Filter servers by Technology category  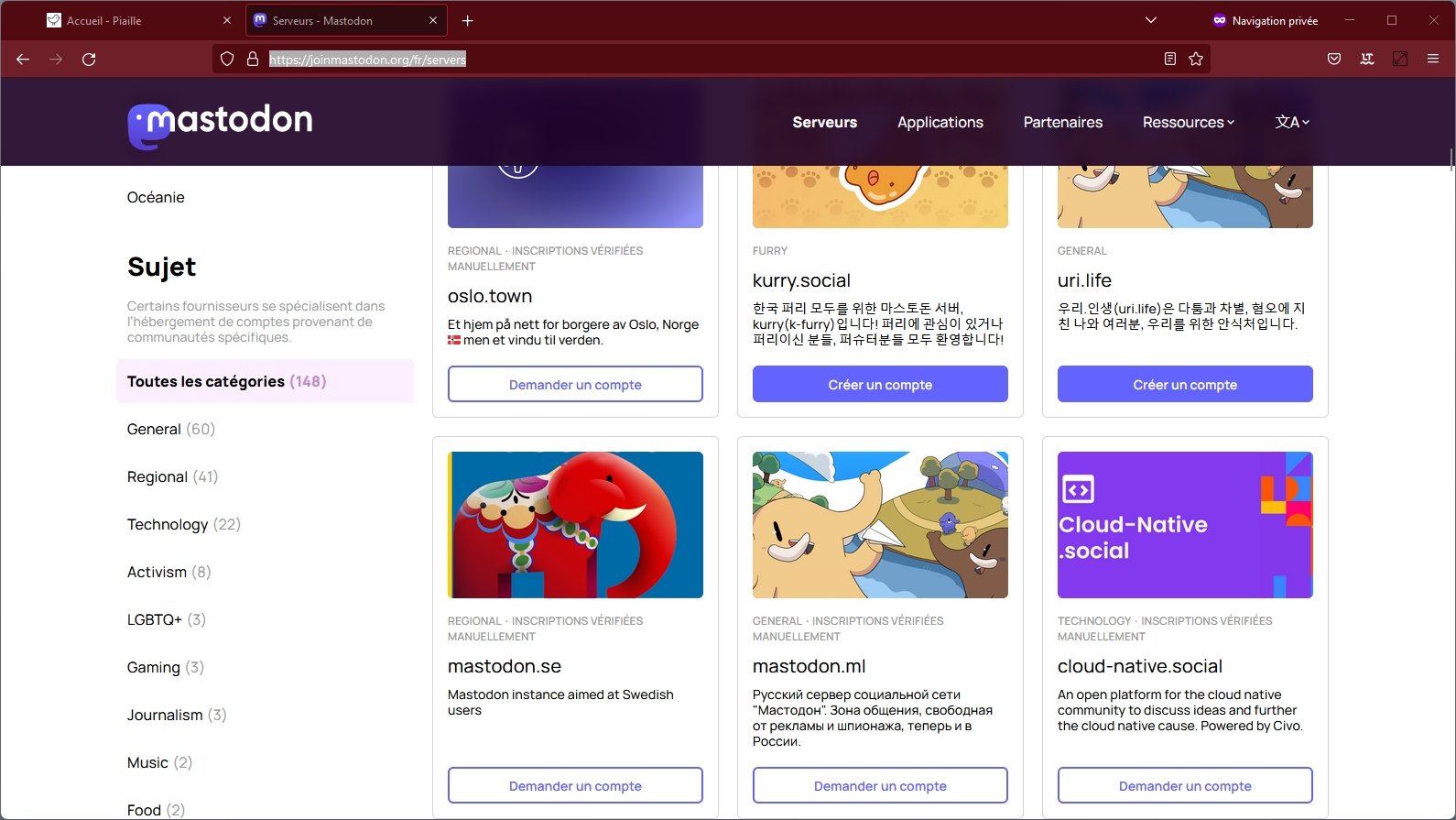[x=184, y=524]
